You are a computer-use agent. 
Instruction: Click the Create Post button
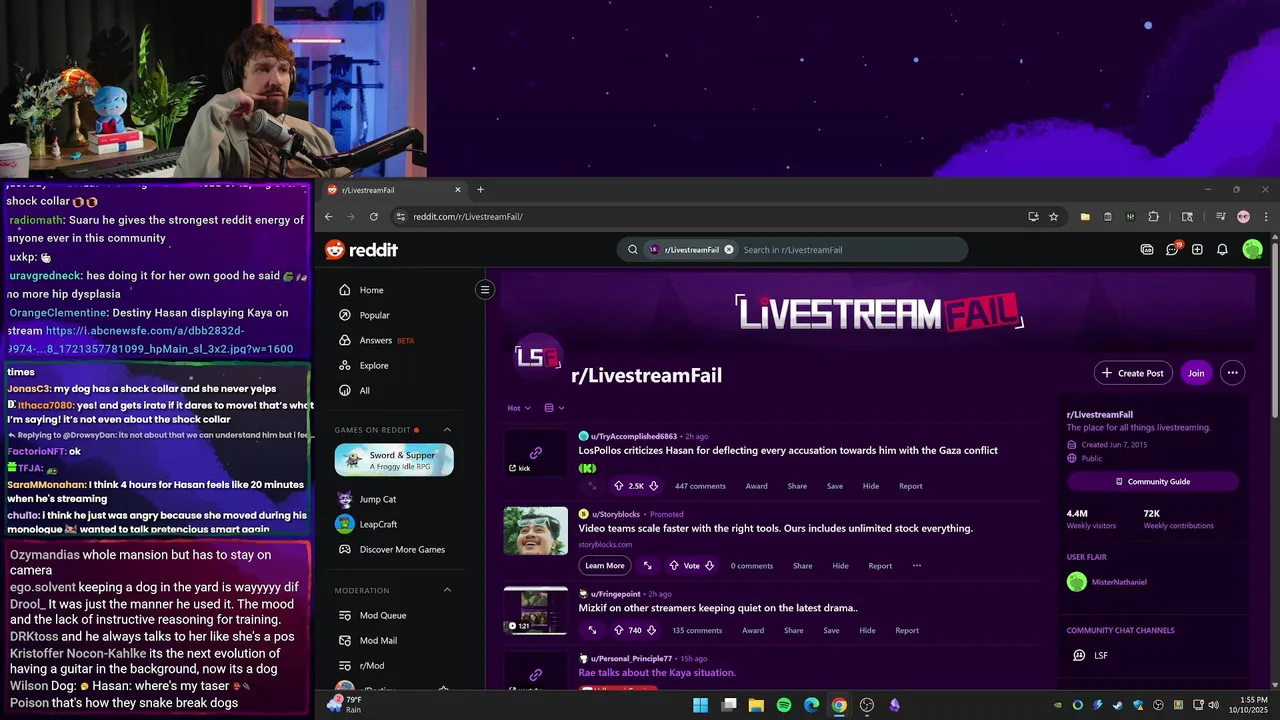click(1133, 373)
